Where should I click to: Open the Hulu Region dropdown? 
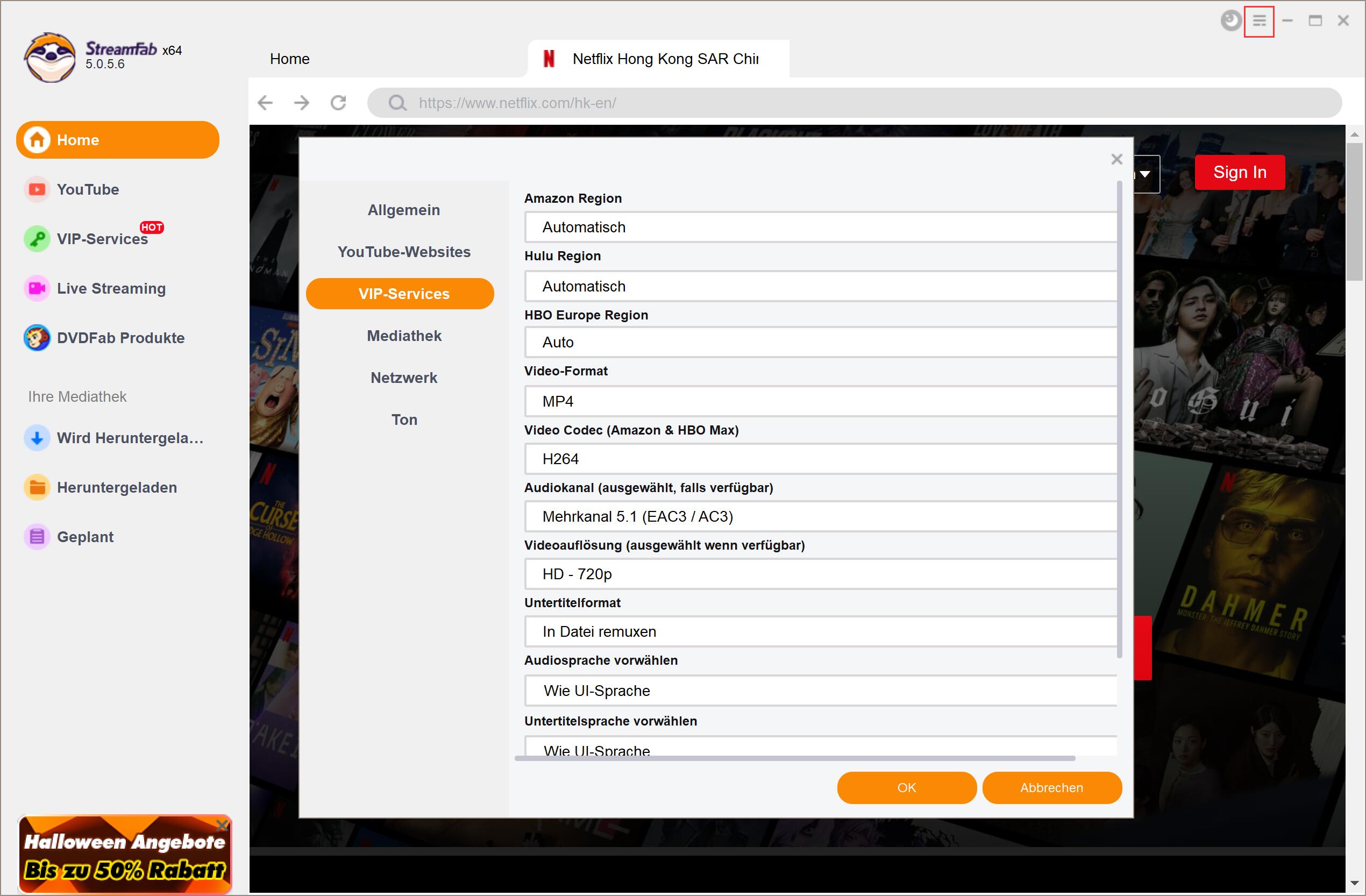(821, 287)
